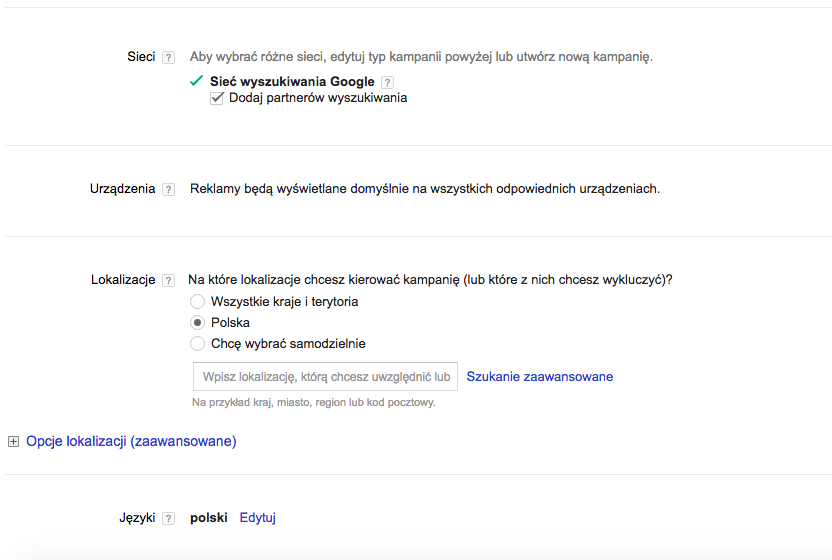Click the bold polski language value
This screenshot has width=832, height=560.
click(209, 518)
